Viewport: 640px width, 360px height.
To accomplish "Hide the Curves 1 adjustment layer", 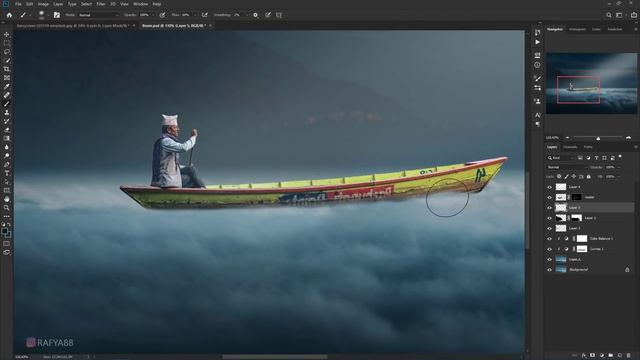I will 549,249.
